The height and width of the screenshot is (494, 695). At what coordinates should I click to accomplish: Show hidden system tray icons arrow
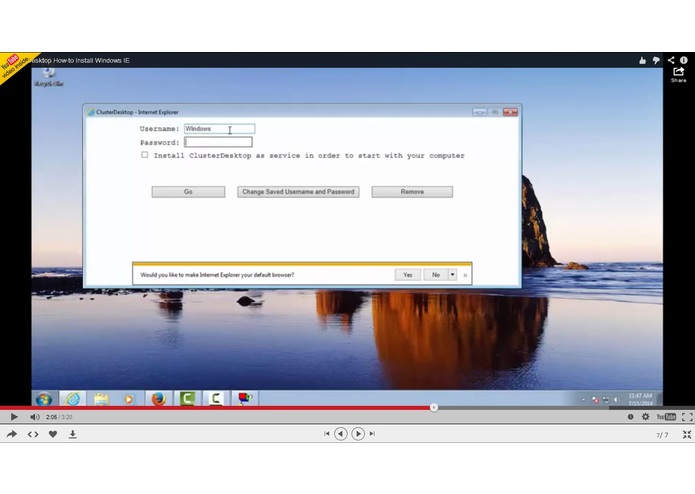(583, 400)
